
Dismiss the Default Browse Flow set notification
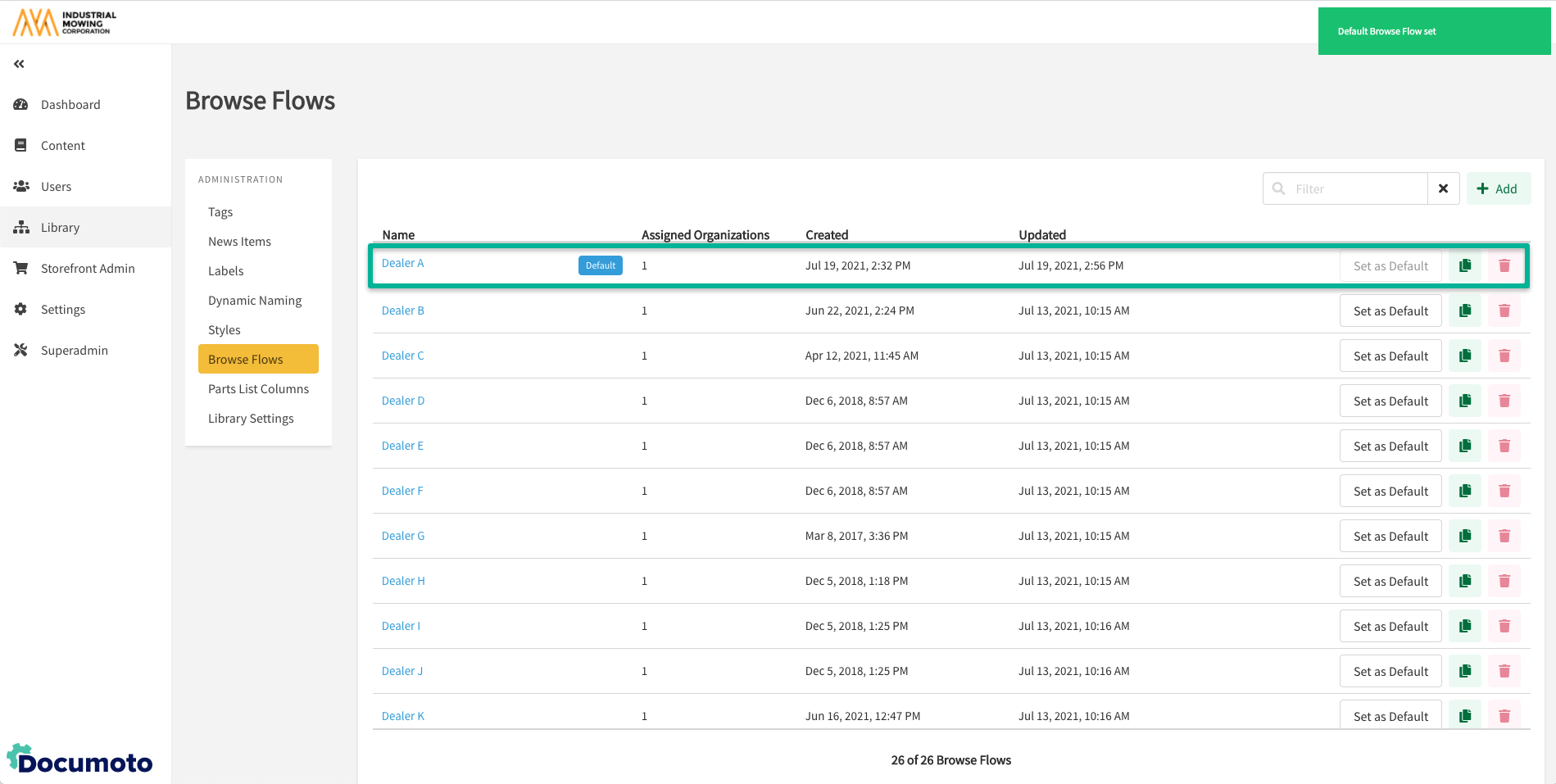point(1433,31)
